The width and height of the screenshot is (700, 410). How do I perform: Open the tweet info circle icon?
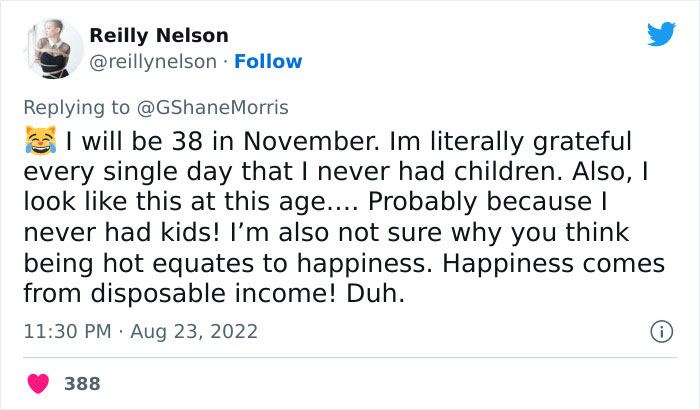pyautogui.click(x=660, y=331)
